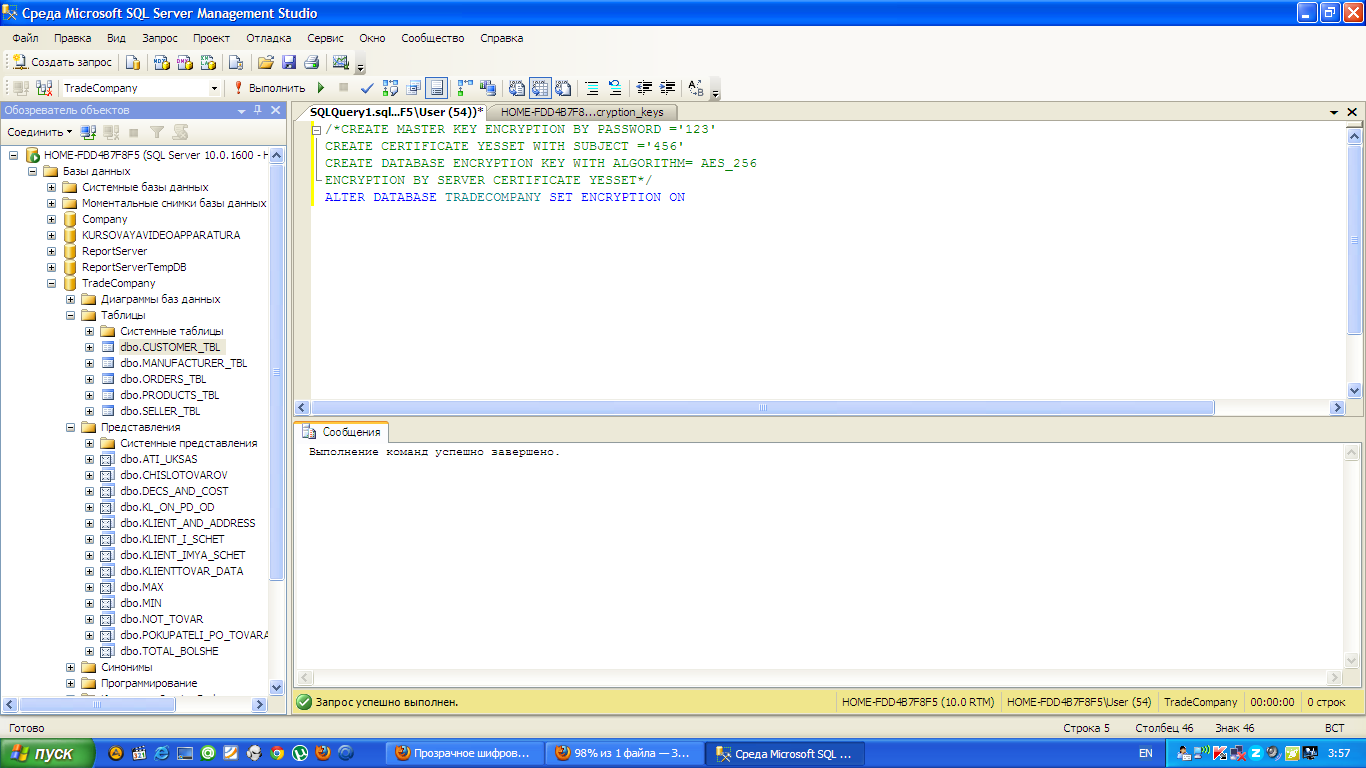Click the DMX analysis query icon
The image size is (1366, 768).
pyautogui.click(x=185, y=62)
